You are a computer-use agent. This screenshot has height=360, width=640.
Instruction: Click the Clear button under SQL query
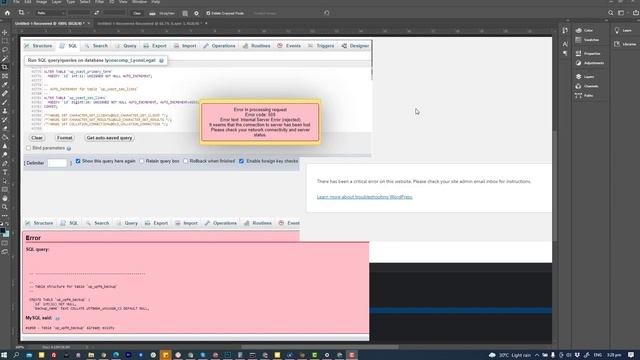coord(37,138)
